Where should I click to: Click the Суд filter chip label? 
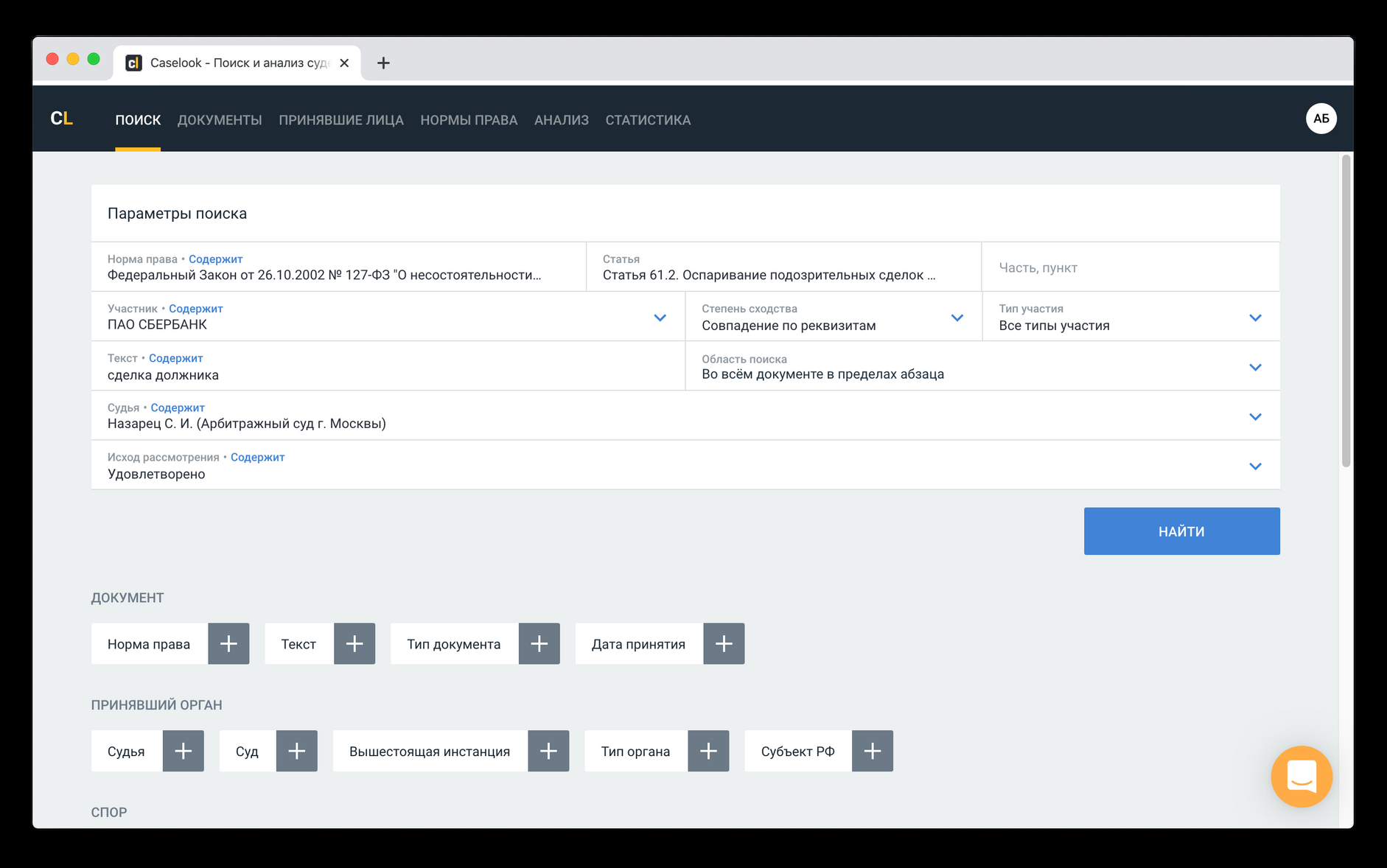(247, 751)
